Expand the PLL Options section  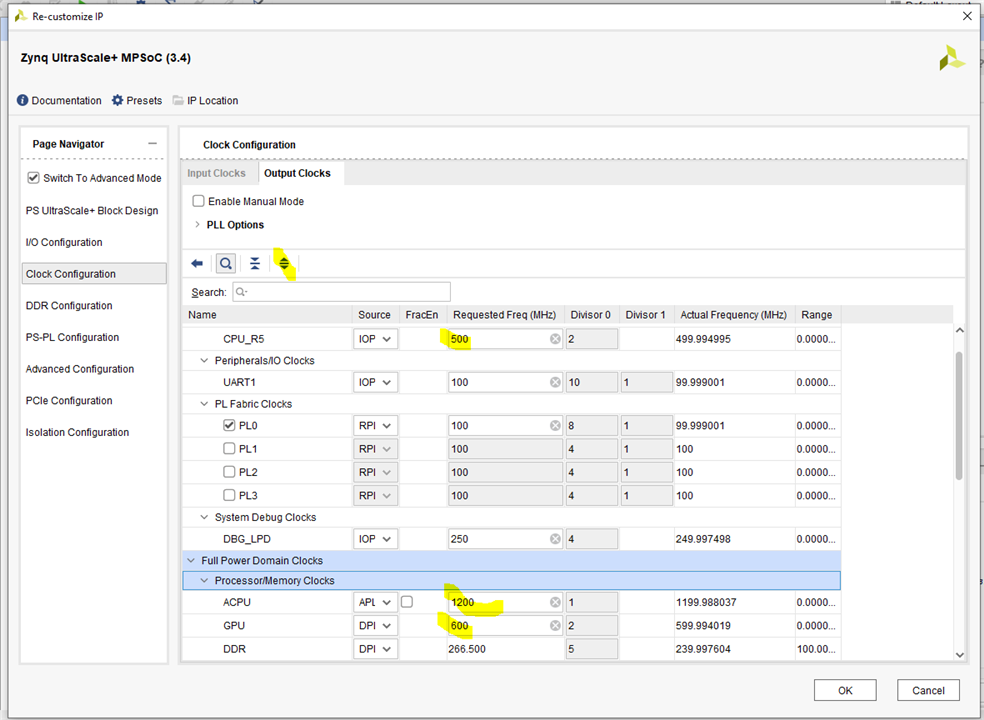(197, 225)
